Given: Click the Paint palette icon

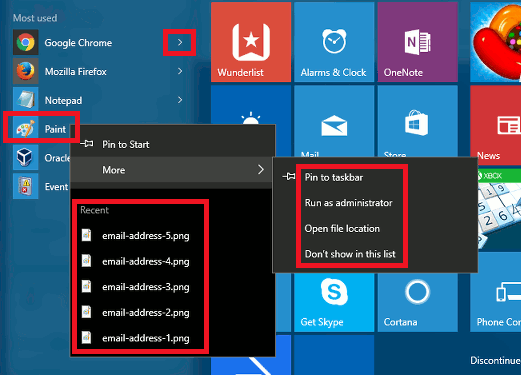Looking at the screenshot, I should click(x=26, y=129).
